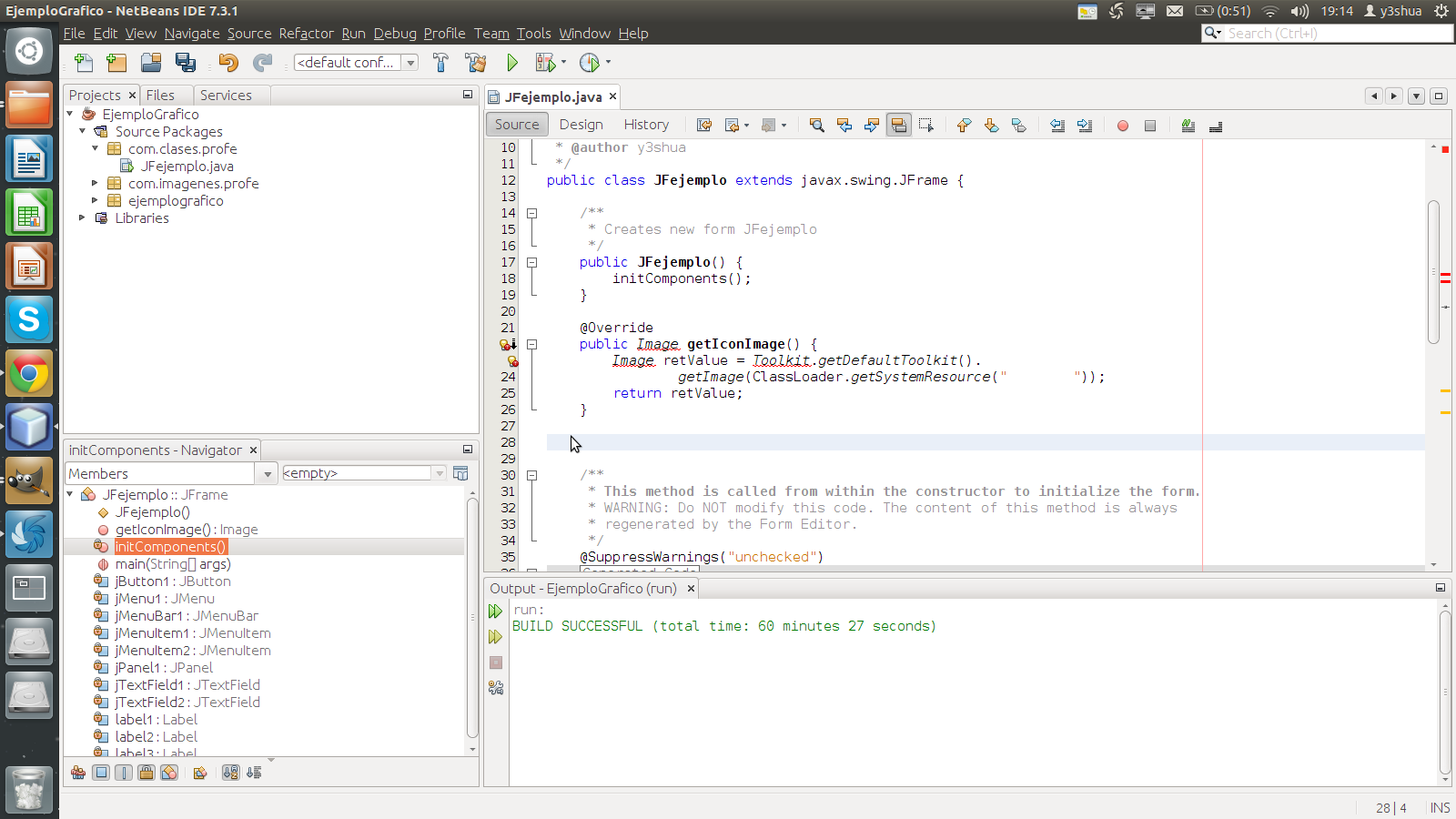Select the Clean and Build Project icon
Image resolution: width=1456 pixels, height=819 pixels.
pyautogui.click(x=476, y=62)
